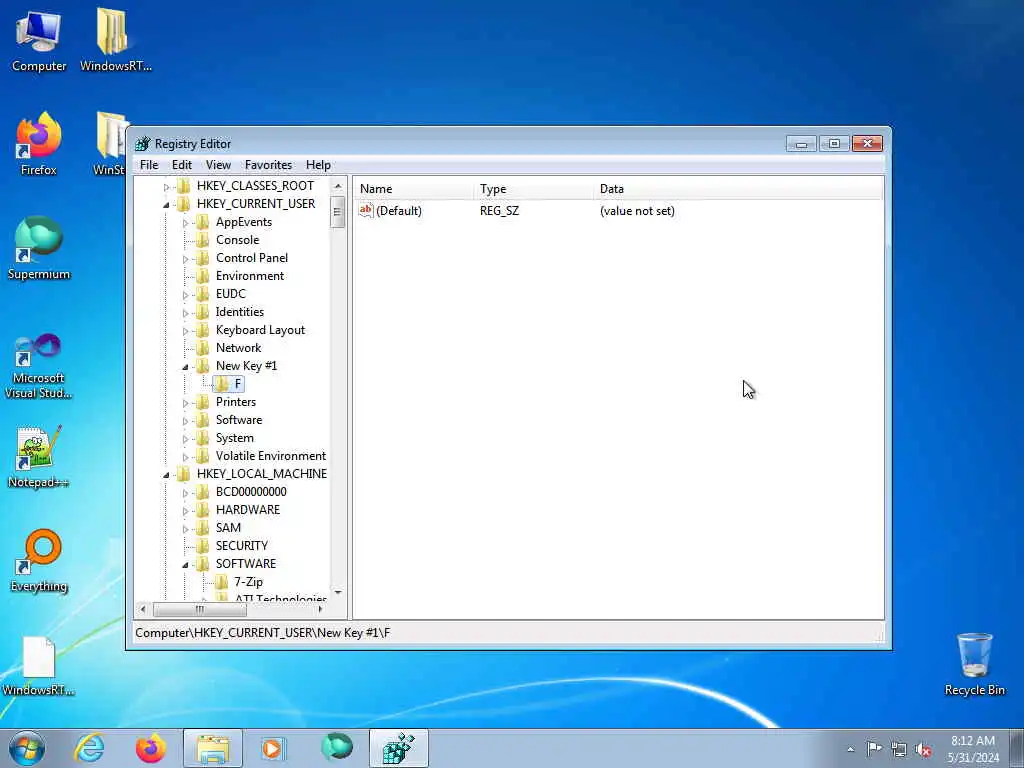
Task: Open Windows Media Player from taskbar
Action: point(272,748)
